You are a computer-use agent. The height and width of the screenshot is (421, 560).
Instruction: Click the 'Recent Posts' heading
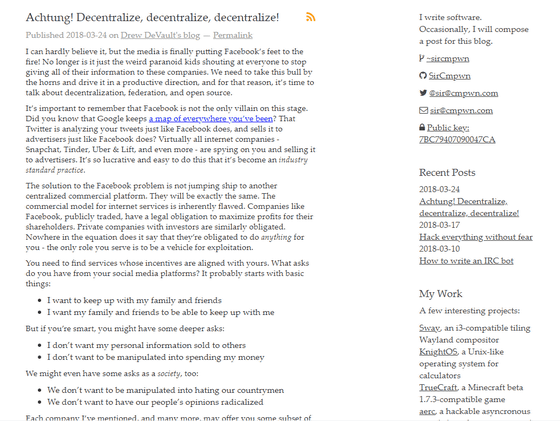tap(447, 172)
